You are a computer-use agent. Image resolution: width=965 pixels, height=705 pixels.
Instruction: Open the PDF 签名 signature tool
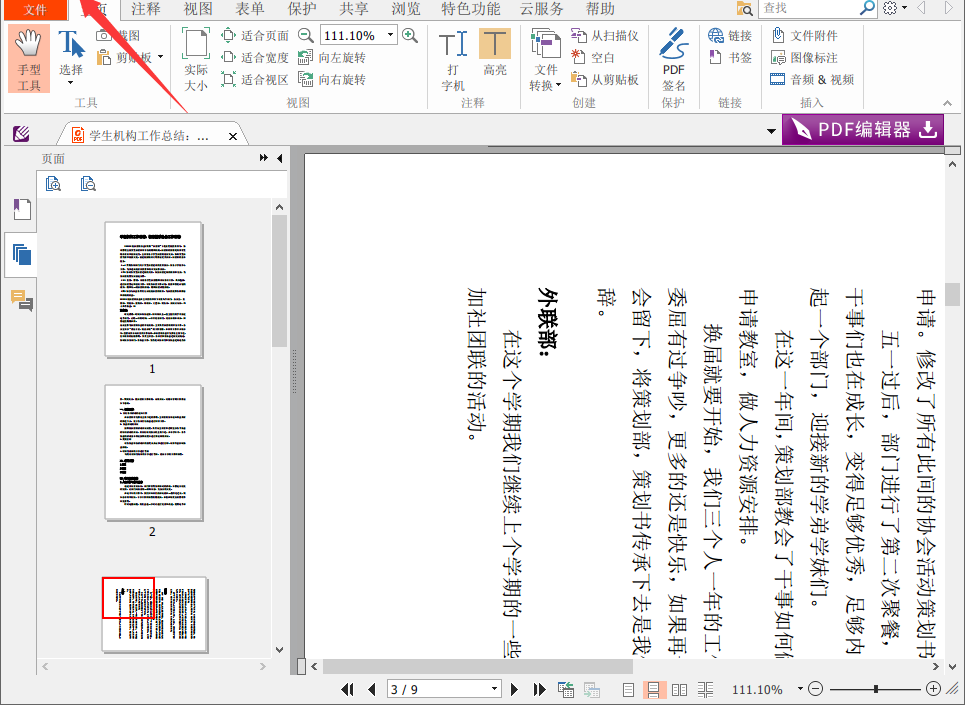673,55
